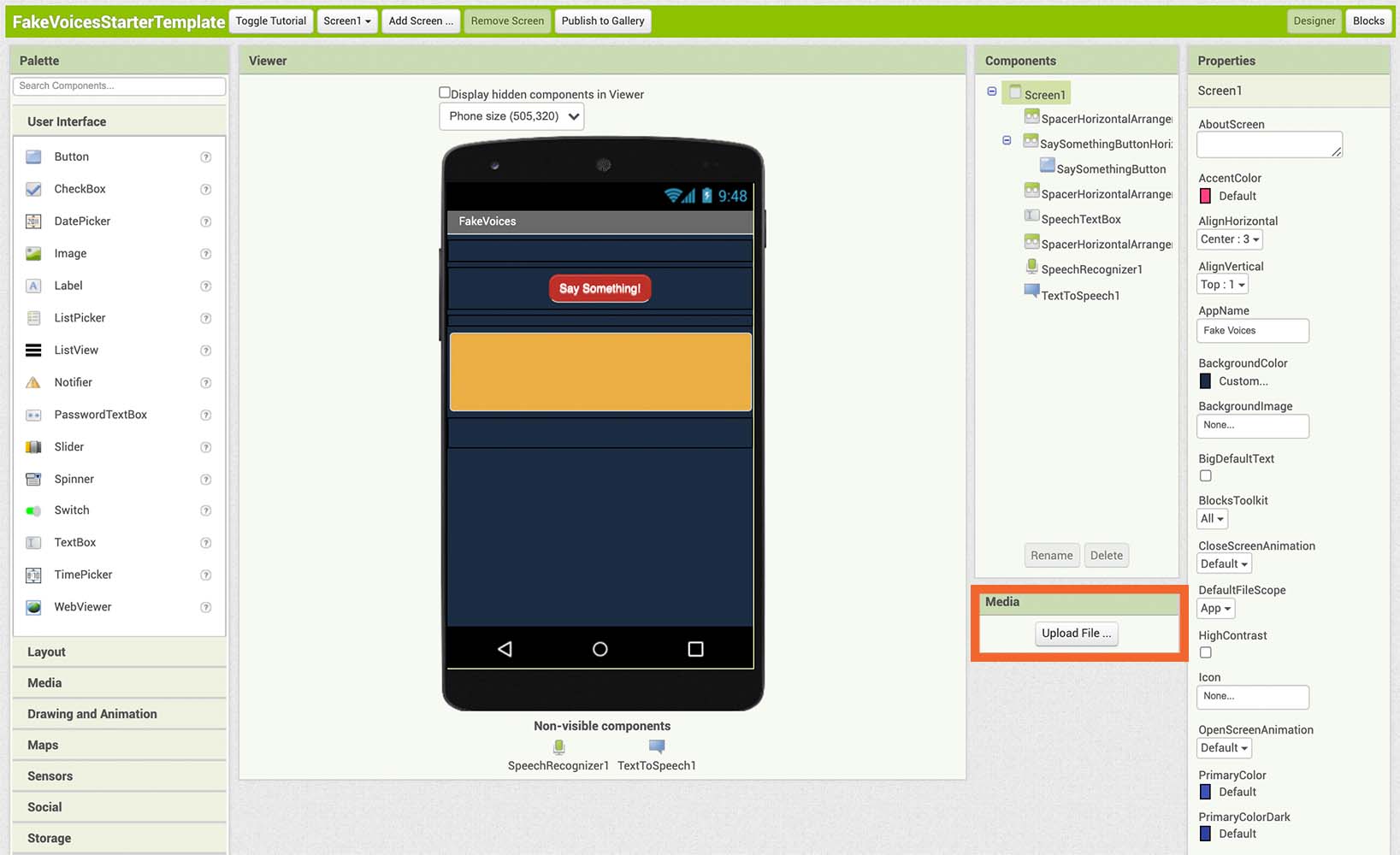This screenshot has width=1400, height=855.
Task: Click SpeechRecognizer1 non-visible component icon
Action: click(558, 747)
